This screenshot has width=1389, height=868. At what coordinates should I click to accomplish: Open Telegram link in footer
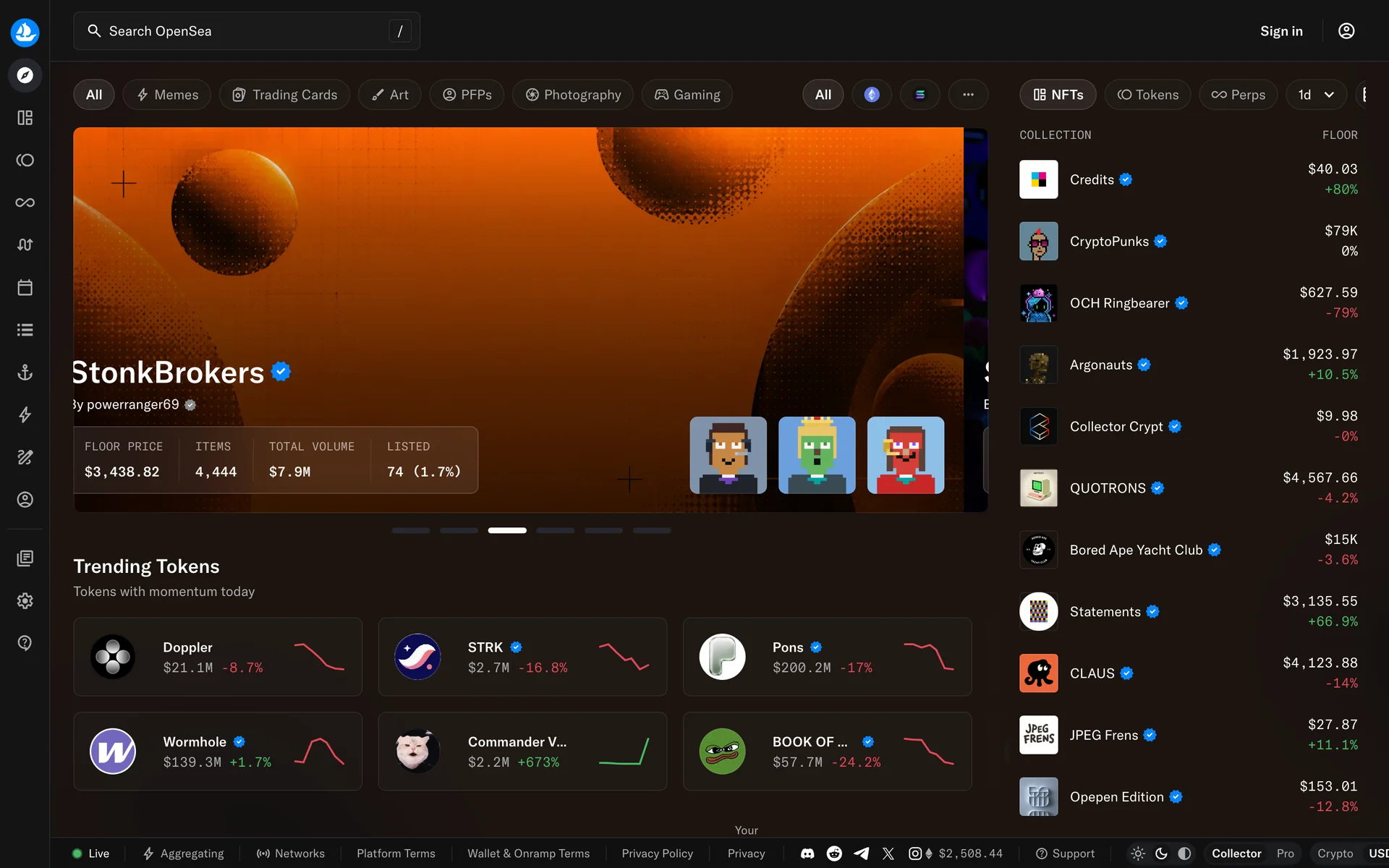pos(861,854)
